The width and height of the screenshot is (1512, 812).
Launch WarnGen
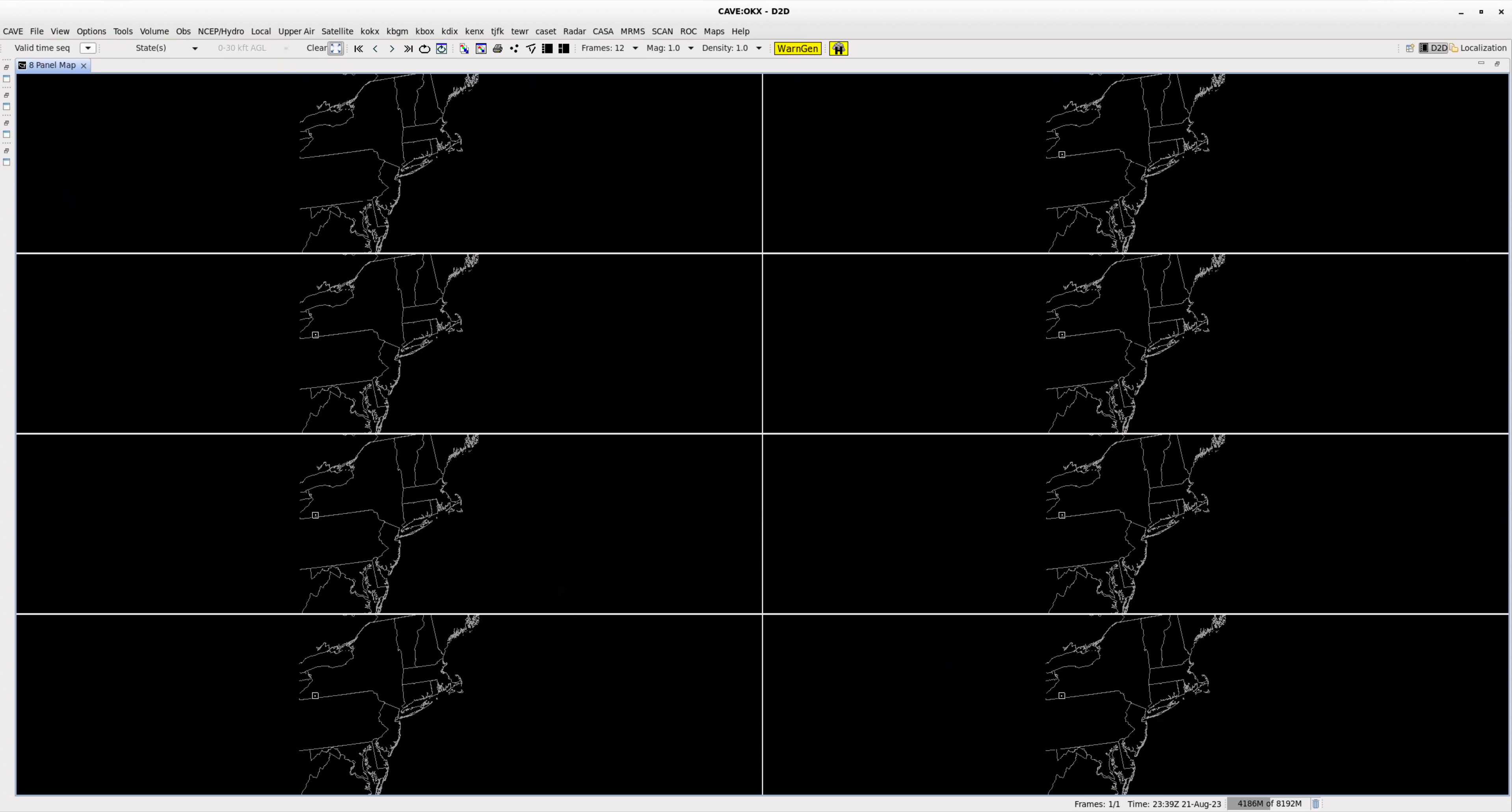[x=797, y=49]
